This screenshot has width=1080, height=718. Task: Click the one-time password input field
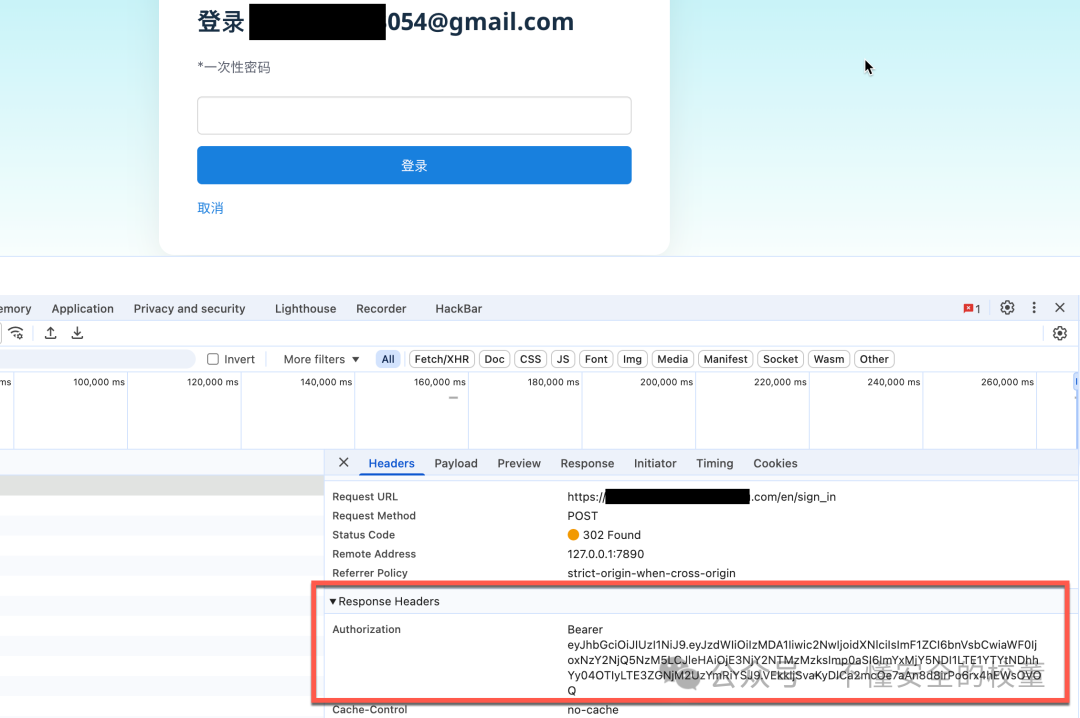pos(414,115)
